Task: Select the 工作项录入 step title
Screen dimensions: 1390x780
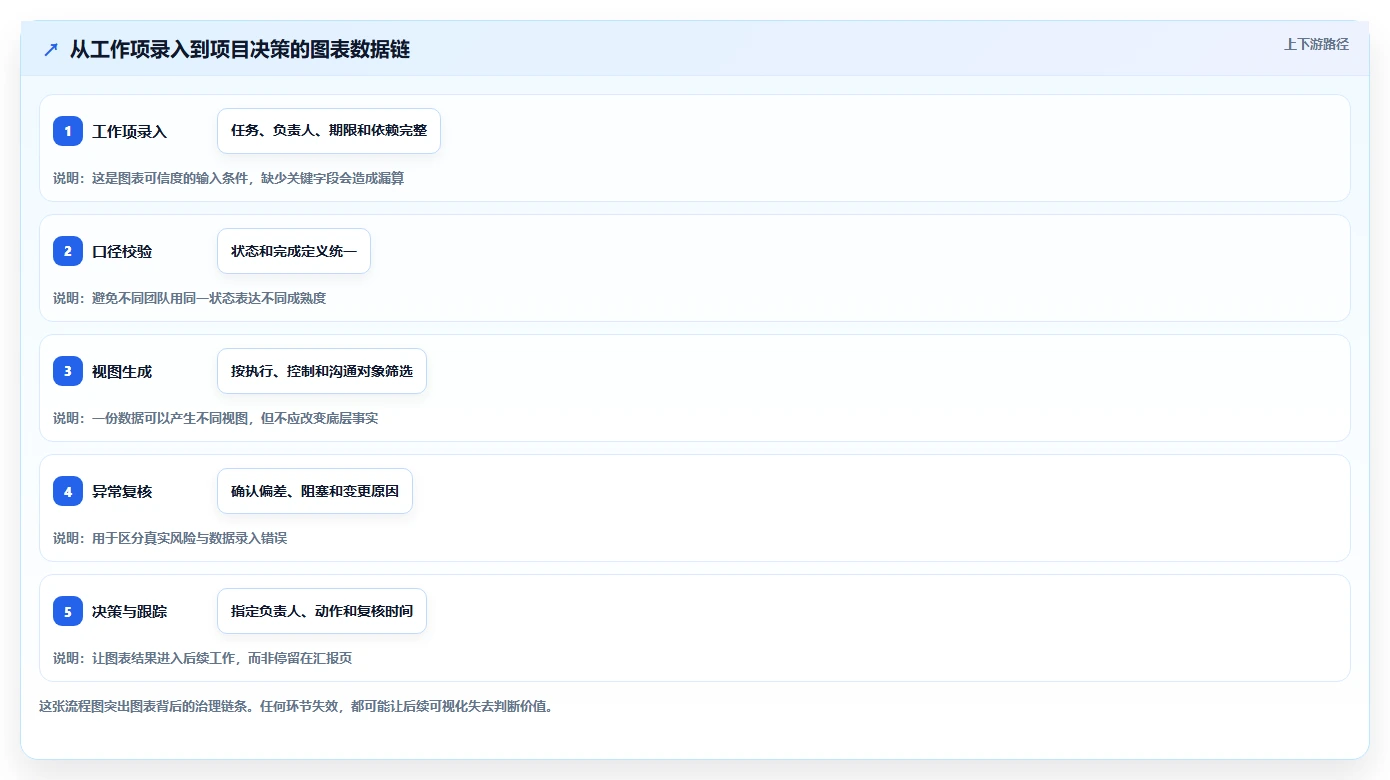Action: pos(129,131)
